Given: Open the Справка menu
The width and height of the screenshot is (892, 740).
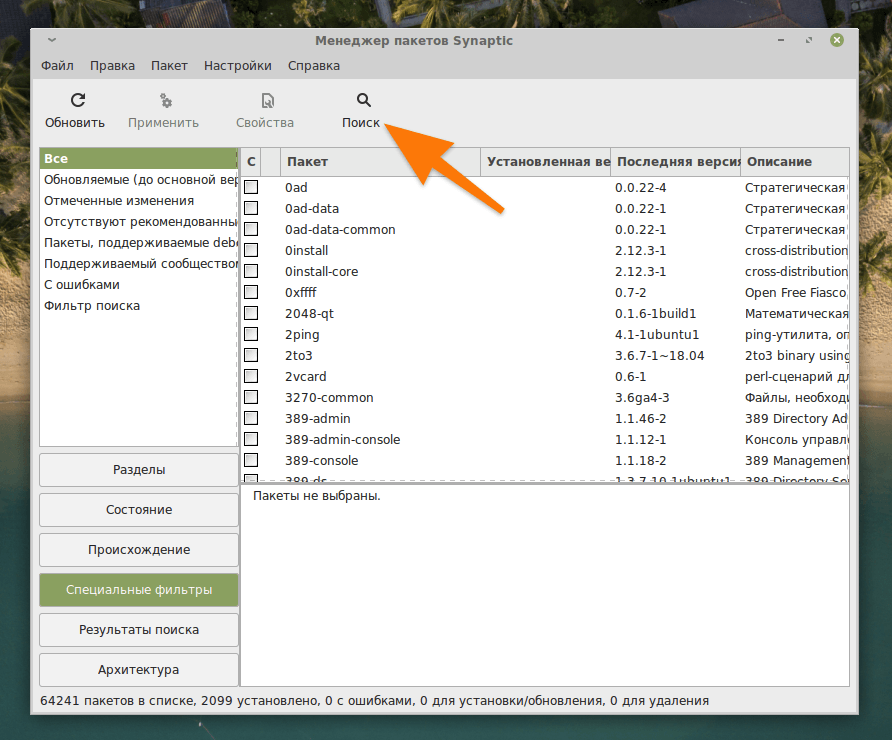Looking at the screenshot, I should click(x=313, y=66).
